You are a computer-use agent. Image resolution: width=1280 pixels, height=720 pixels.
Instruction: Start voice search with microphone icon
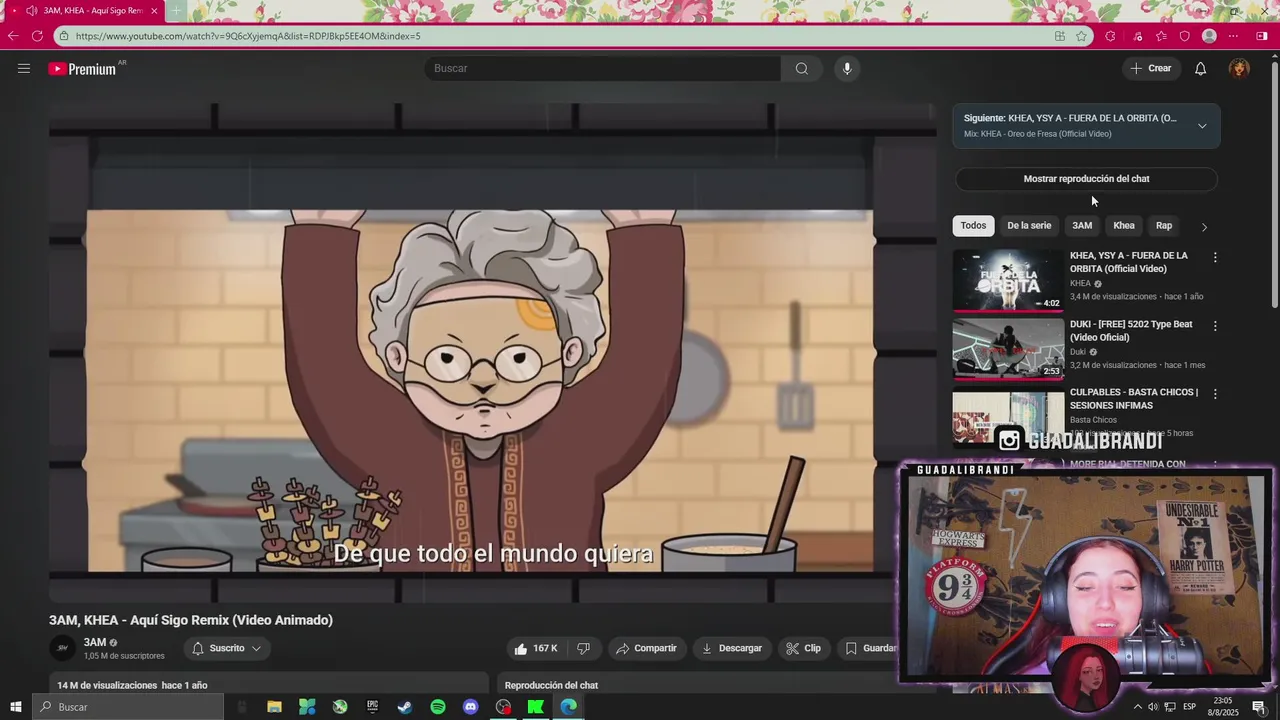(847, 68)
